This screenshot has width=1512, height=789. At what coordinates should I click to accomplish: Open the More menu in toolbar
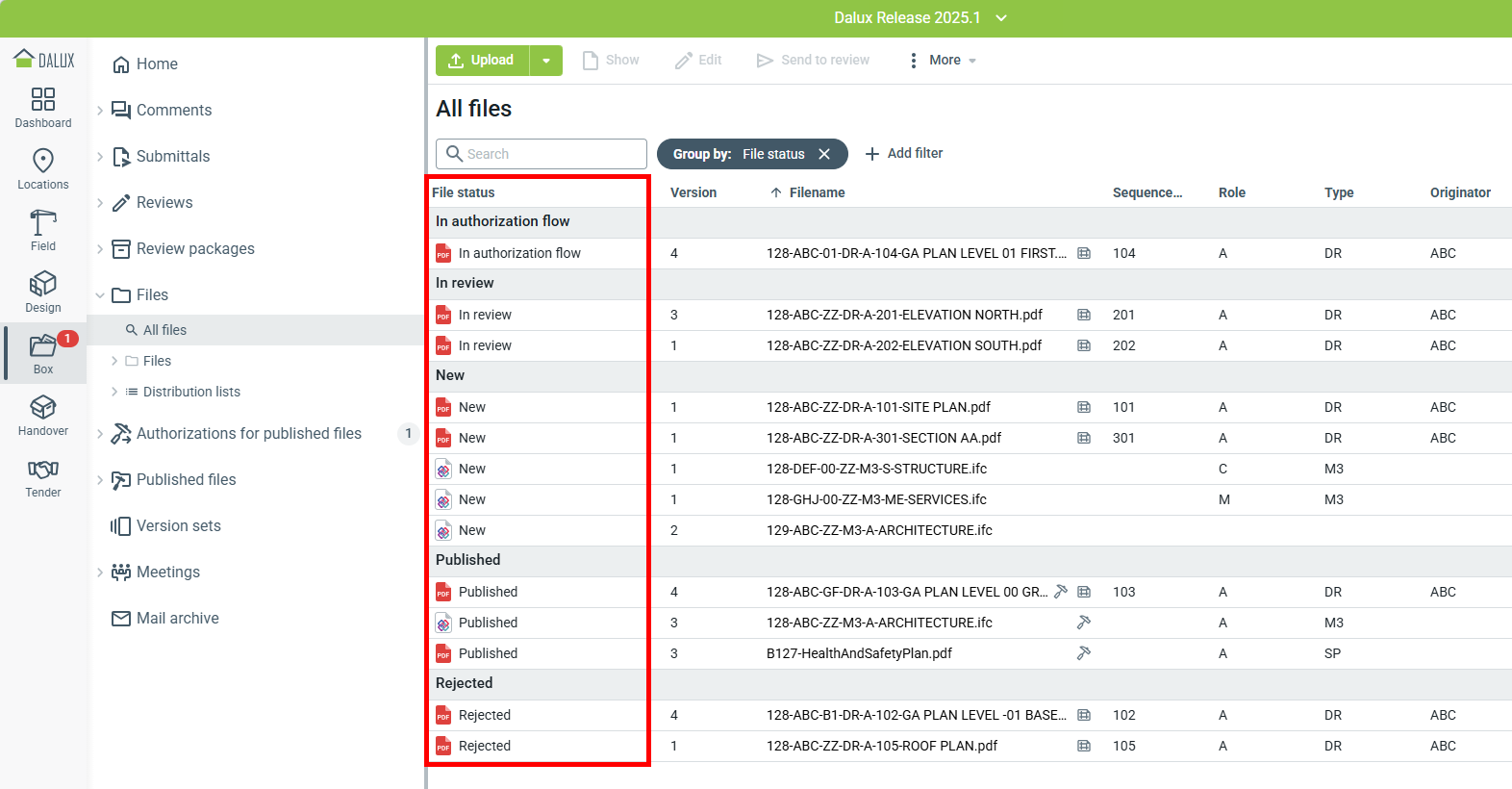[x=943, y=61]
